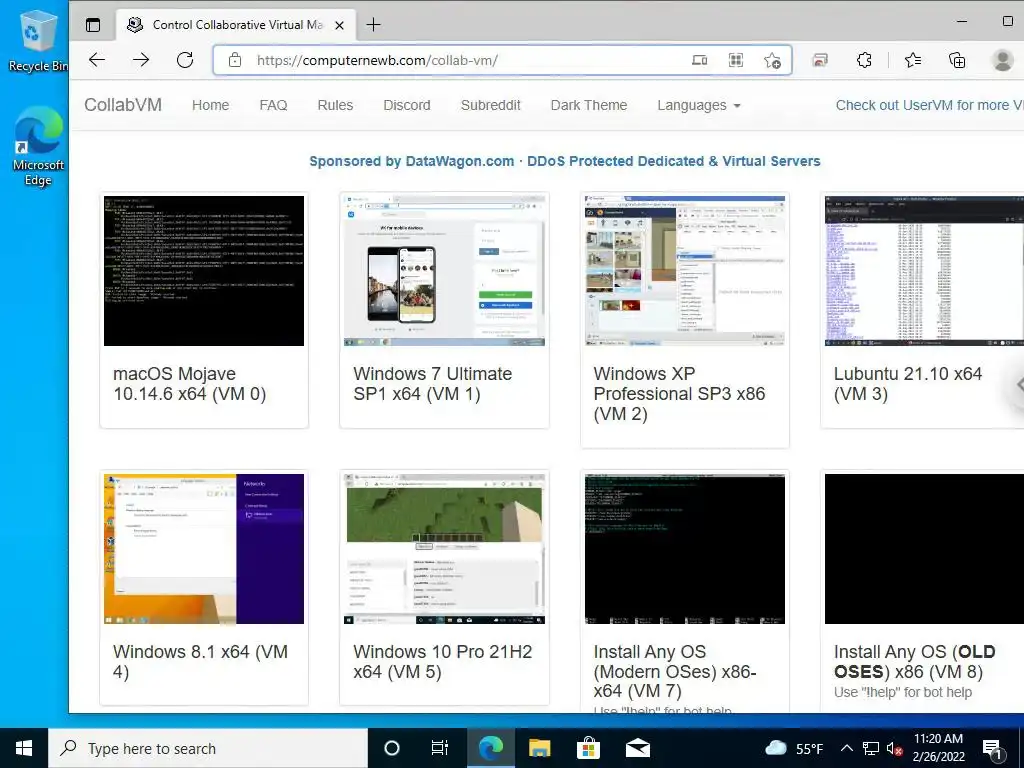The width and height of the screenshot is (1024, 768).
Task: Create QR code for this page
Action: click(736, 60)
